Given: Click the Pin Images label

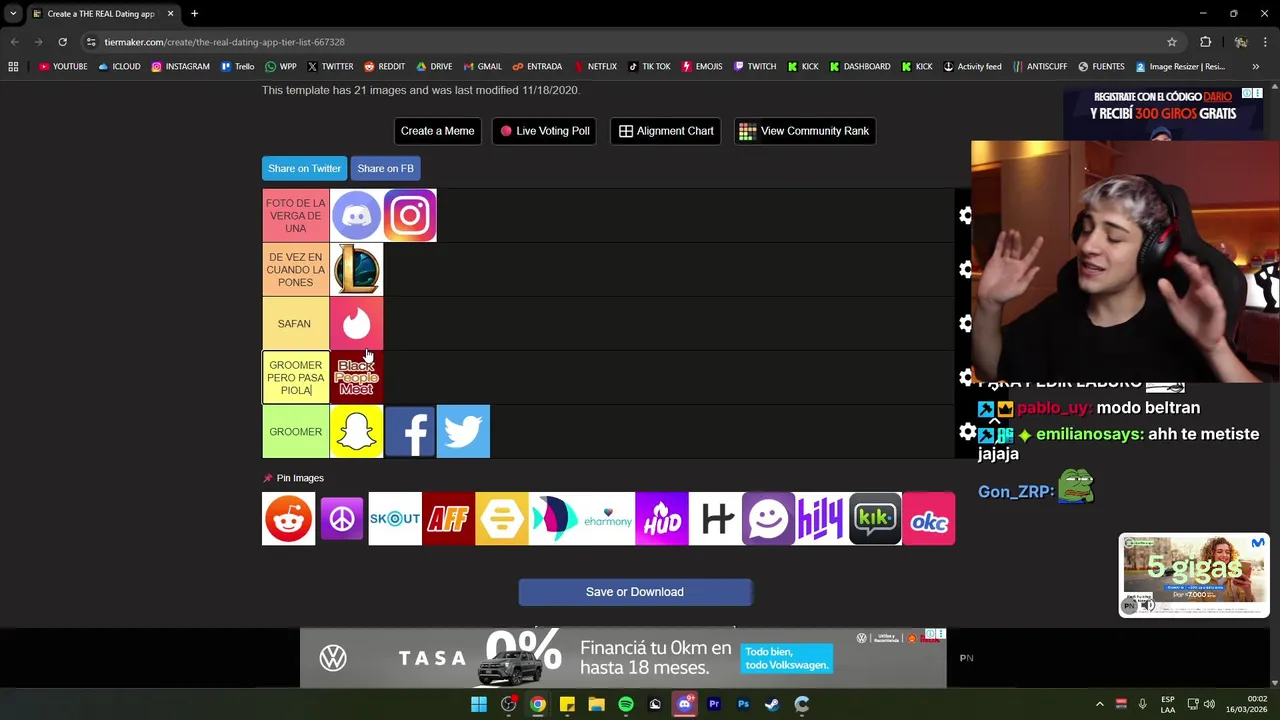Looking at the screenshot, I should [x=300, y=478].
